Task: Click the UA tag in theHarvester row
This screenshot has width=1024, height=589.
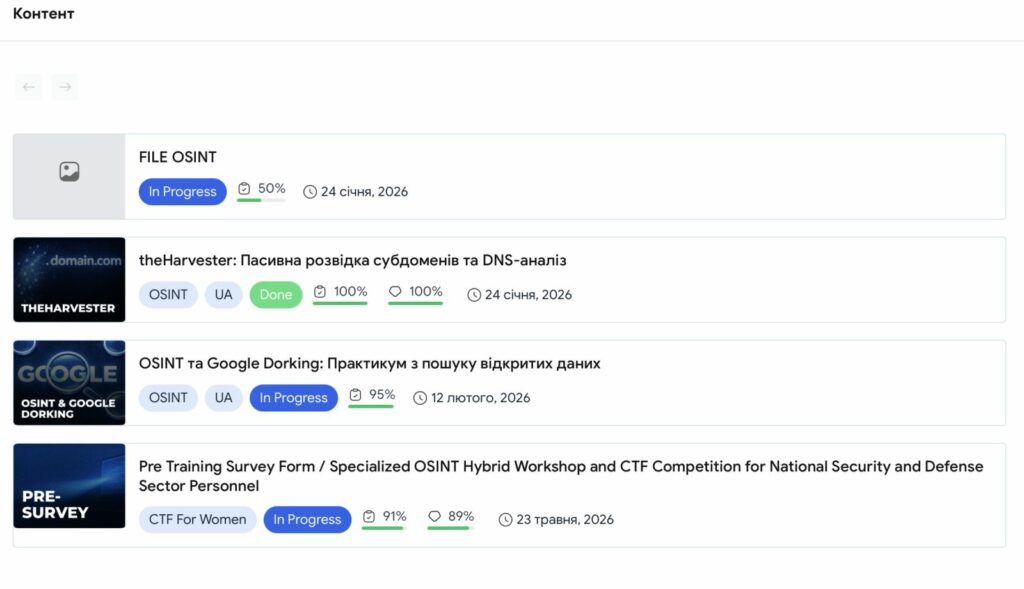Action: coord(223,295)
